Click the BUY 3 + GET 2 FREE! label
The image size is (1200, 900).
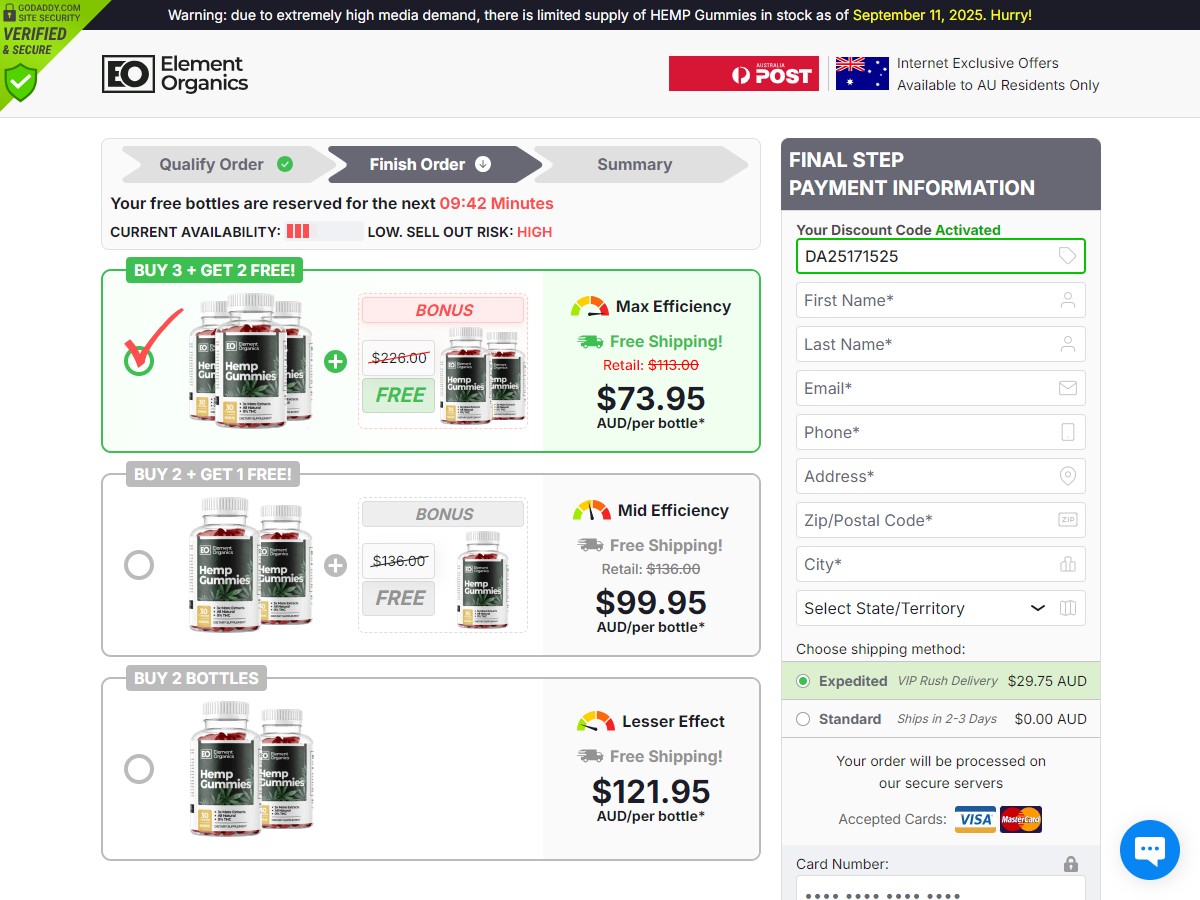click(x=215, y=270)
